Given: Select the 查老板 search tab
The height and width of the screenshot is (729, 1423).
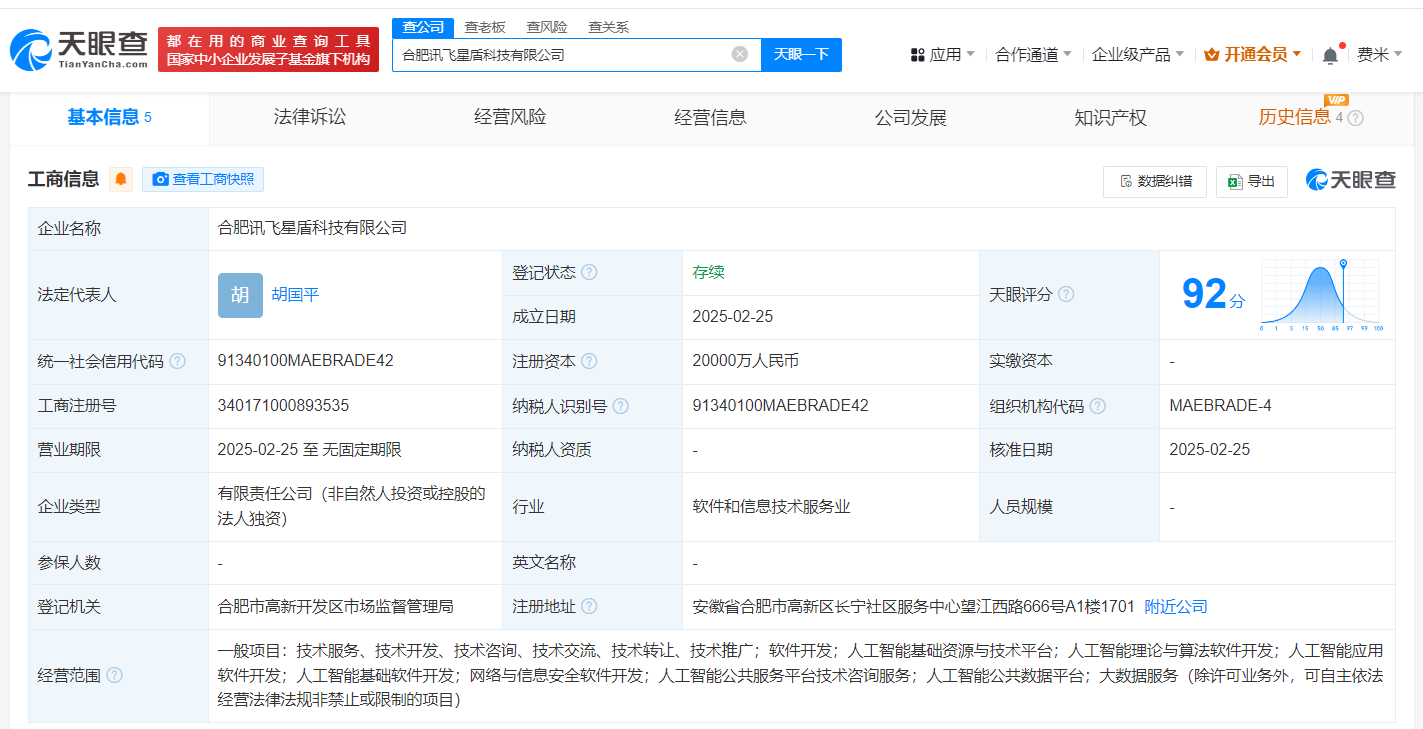Looking at the screenshot, I should click(x=485, y=27).
